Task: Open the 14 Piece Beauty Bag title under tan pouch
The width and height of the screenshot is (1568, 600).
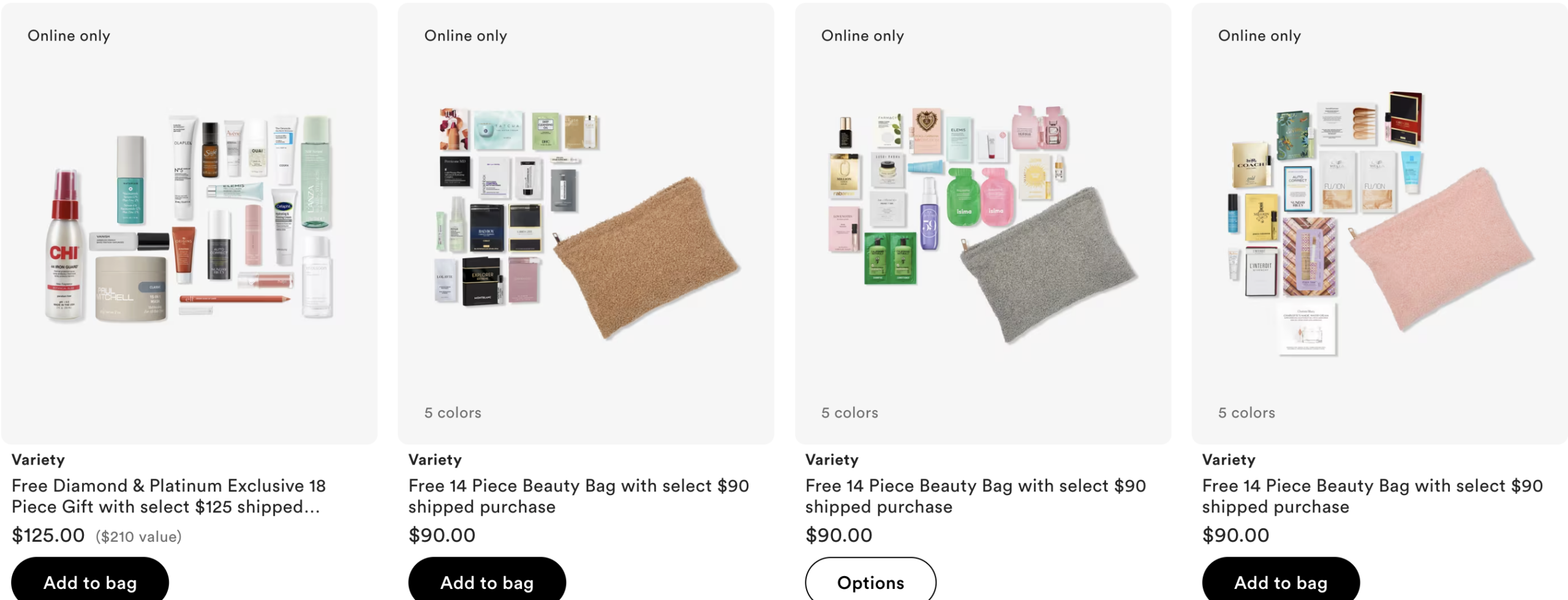Action: click(x=578, y=496)
